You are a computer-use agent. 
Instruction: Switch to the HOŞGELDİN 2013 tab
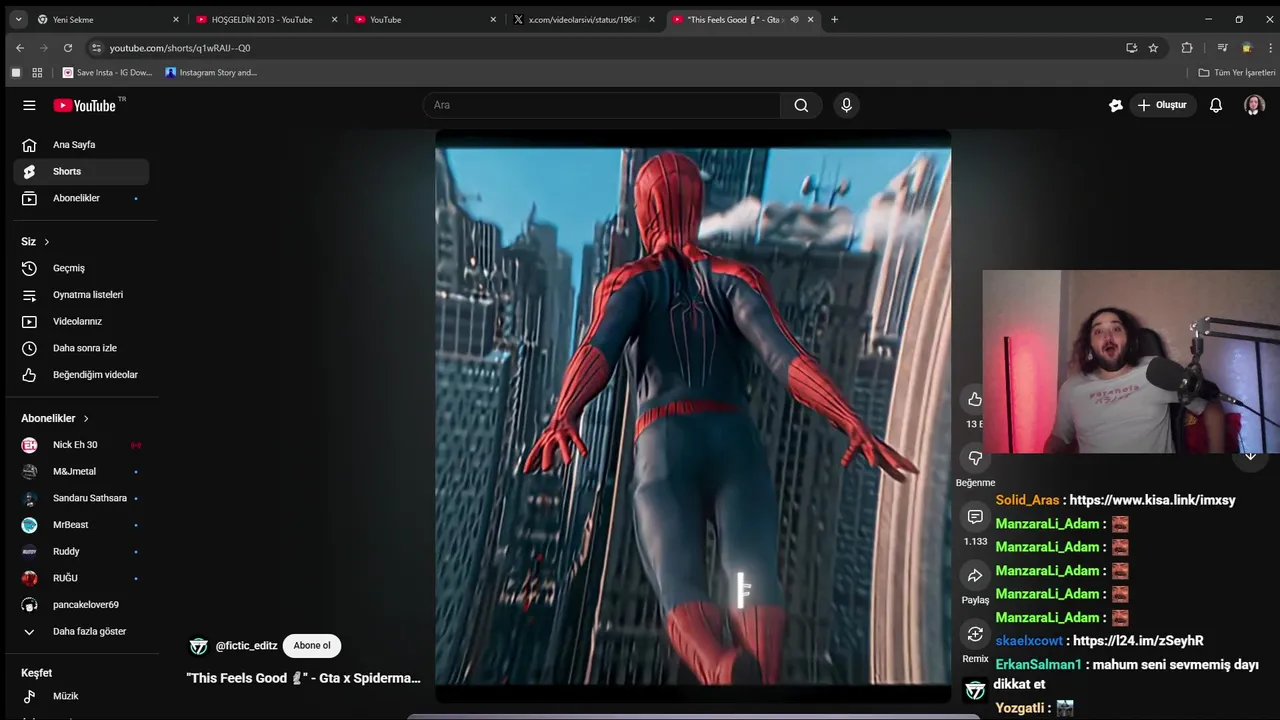point(262,19)
